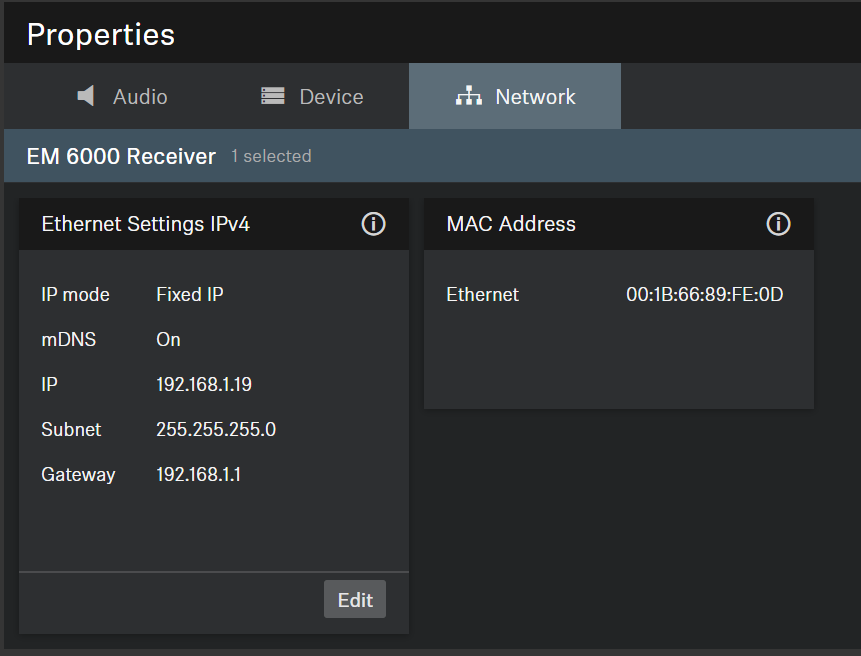The image size is (861, 656).
Task: Select the Network tab label
Action: (x=535, y=97)
